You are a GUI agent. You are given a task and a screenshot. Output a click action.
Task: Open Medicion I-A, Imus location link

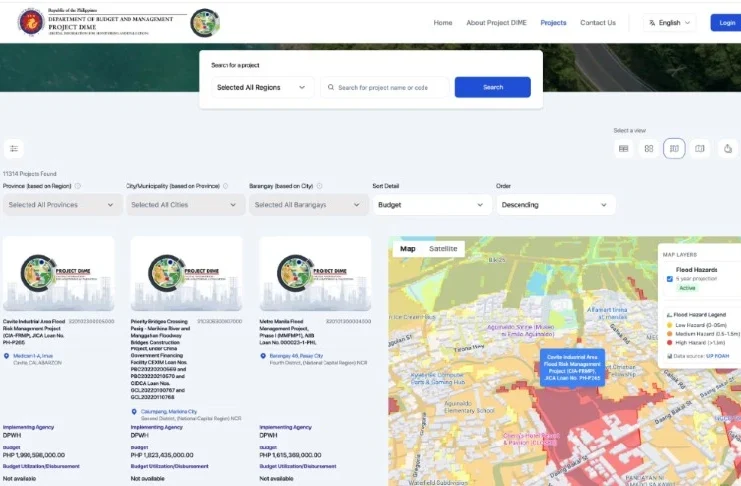pos(33,356)
